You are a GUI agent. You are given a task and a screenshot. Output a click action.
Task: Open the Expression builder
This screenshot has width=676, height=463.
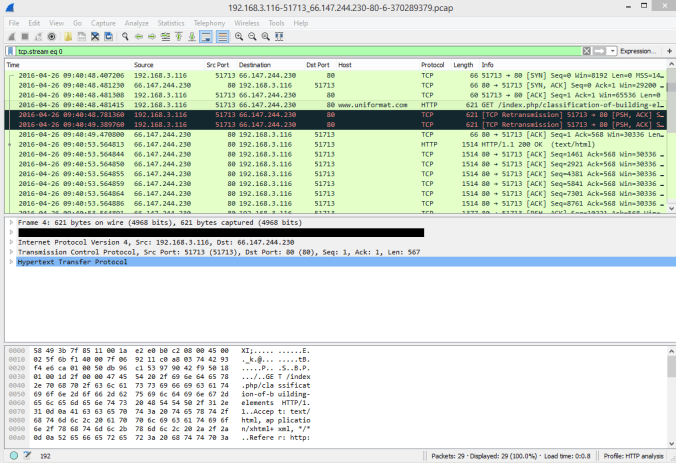click(638, 51)
